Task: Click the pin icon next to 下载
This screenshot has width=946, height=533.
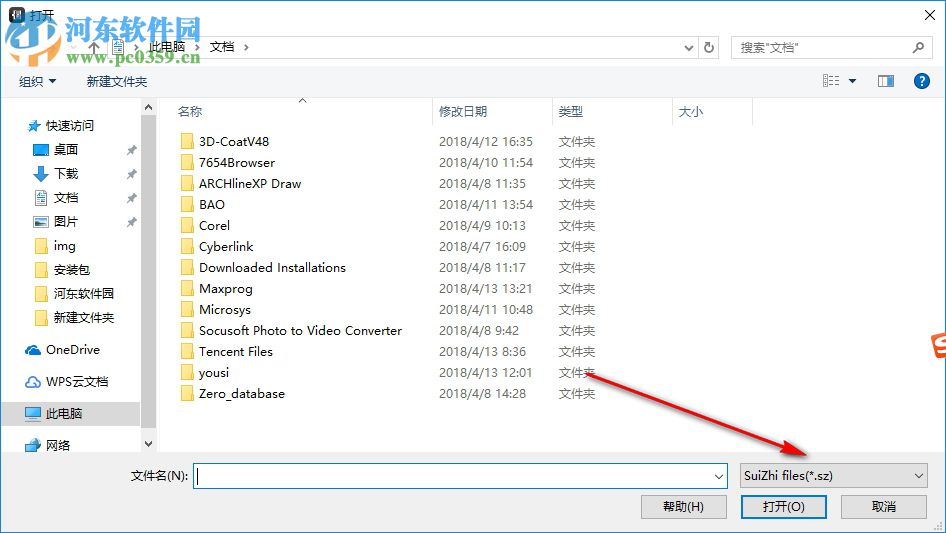Action: pyautogui.click(x=132, y=174)
